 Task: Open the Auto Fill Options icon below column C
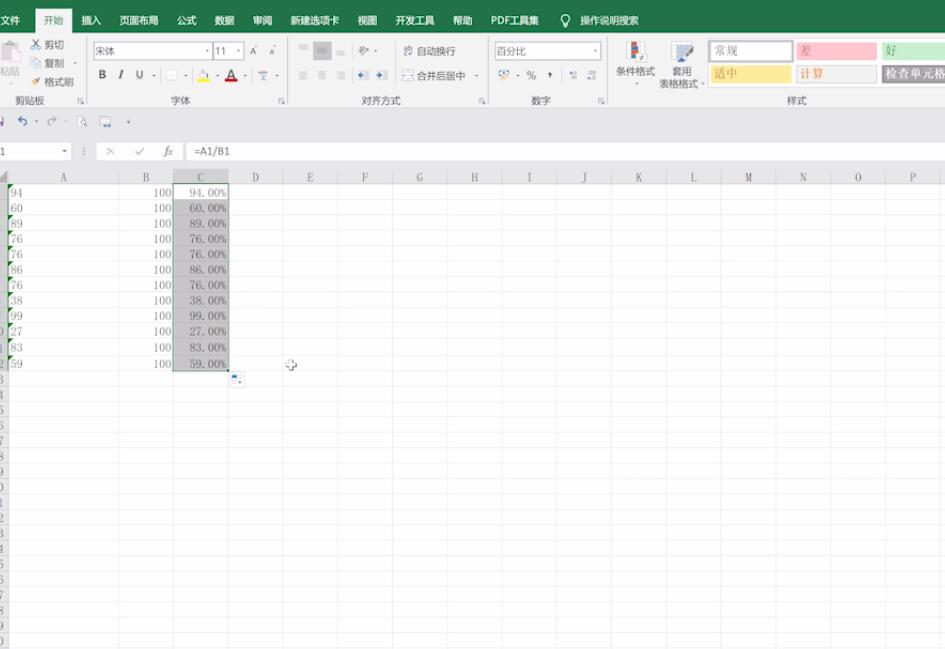(x=237, y=379)
